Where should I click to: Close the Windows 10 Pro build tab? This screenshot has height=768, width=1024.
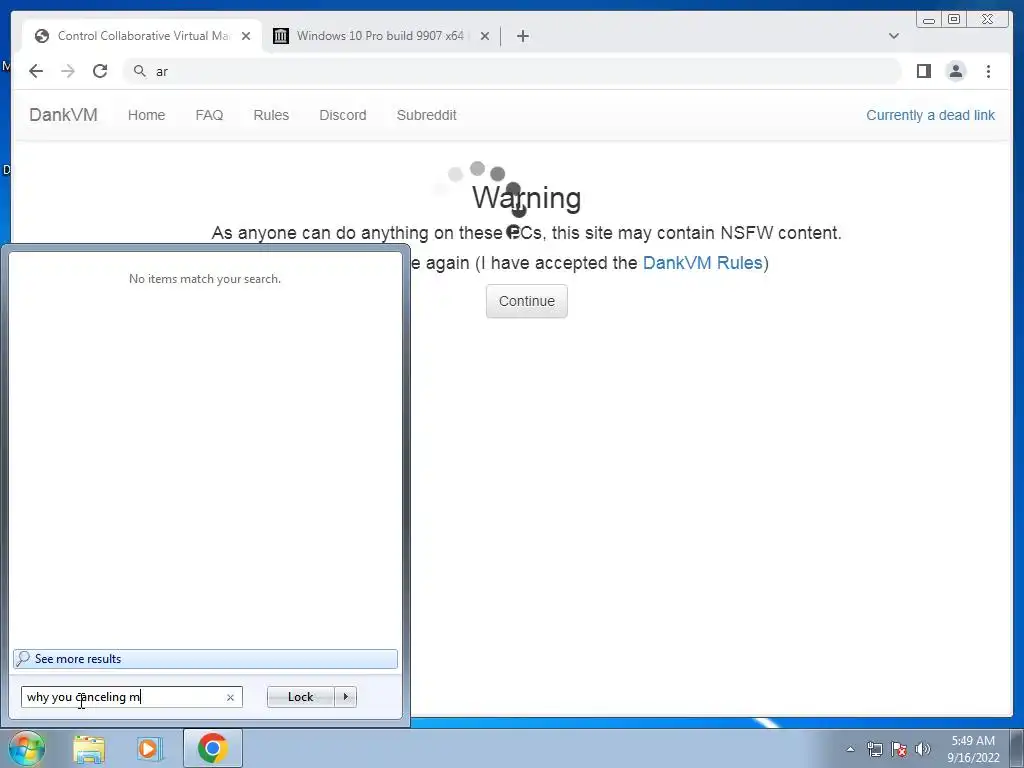(485, 36)
